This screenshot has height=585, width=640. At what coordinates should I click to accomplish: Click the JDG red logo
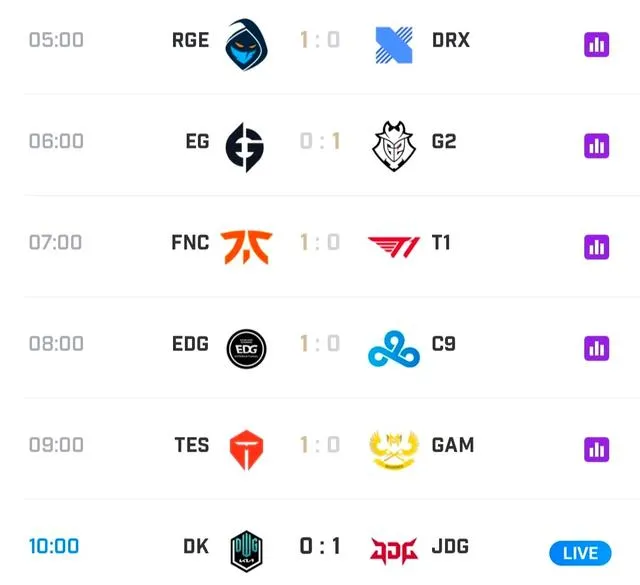[393, 549]
